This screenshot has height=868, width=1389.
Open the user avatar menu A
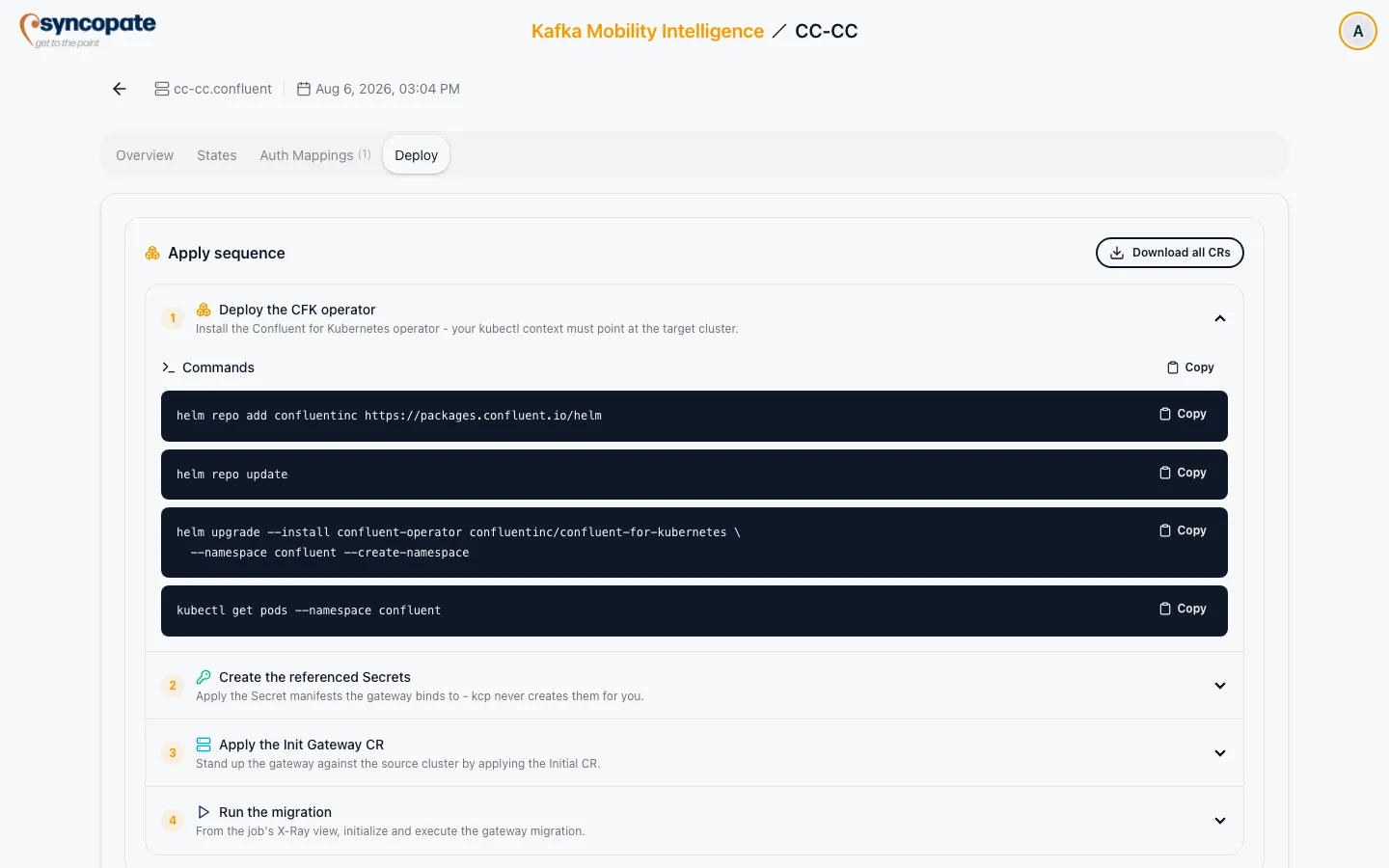(1357, 31)
